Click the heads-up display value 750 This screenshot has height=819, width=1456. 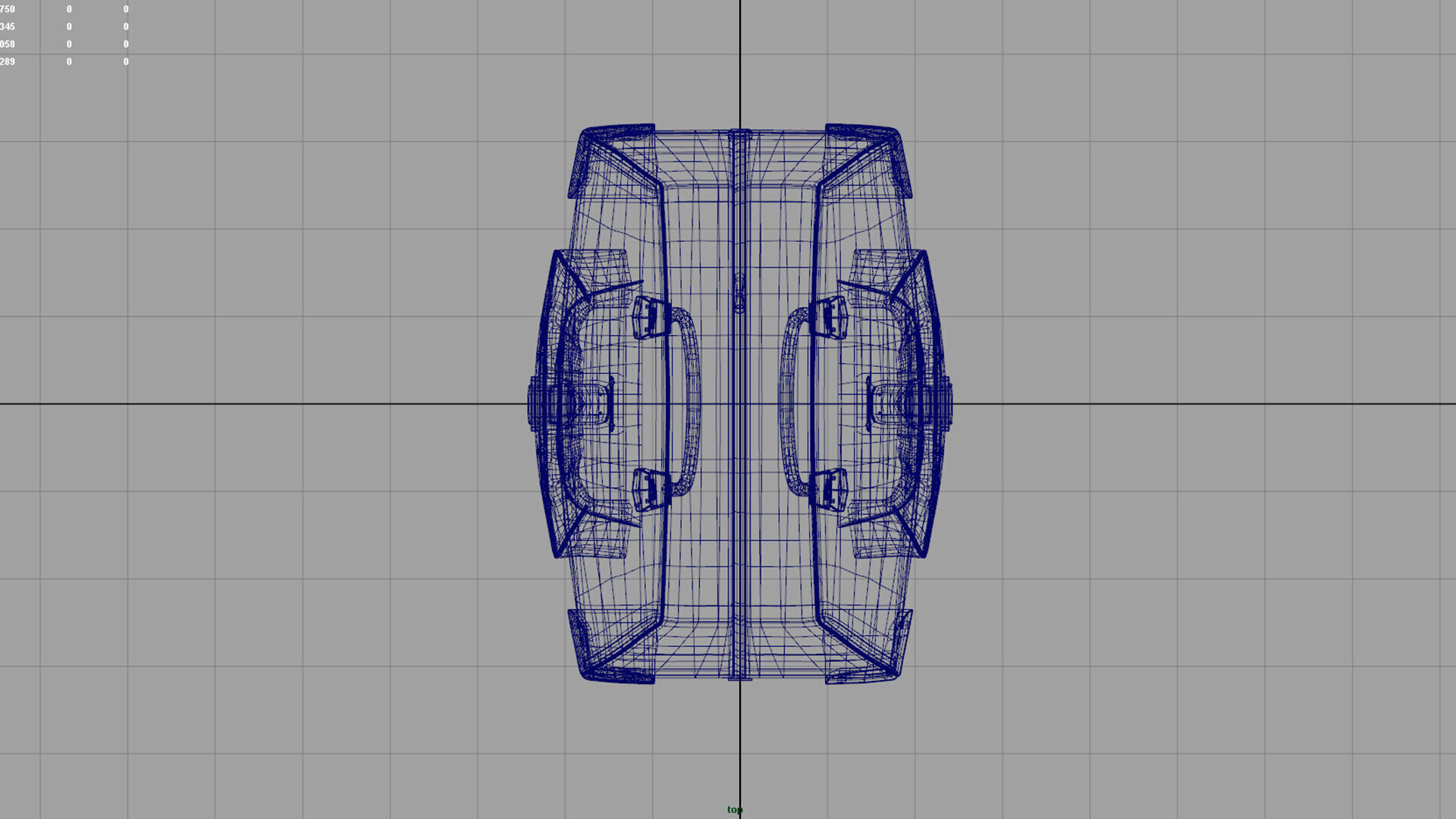coord(8,9)
